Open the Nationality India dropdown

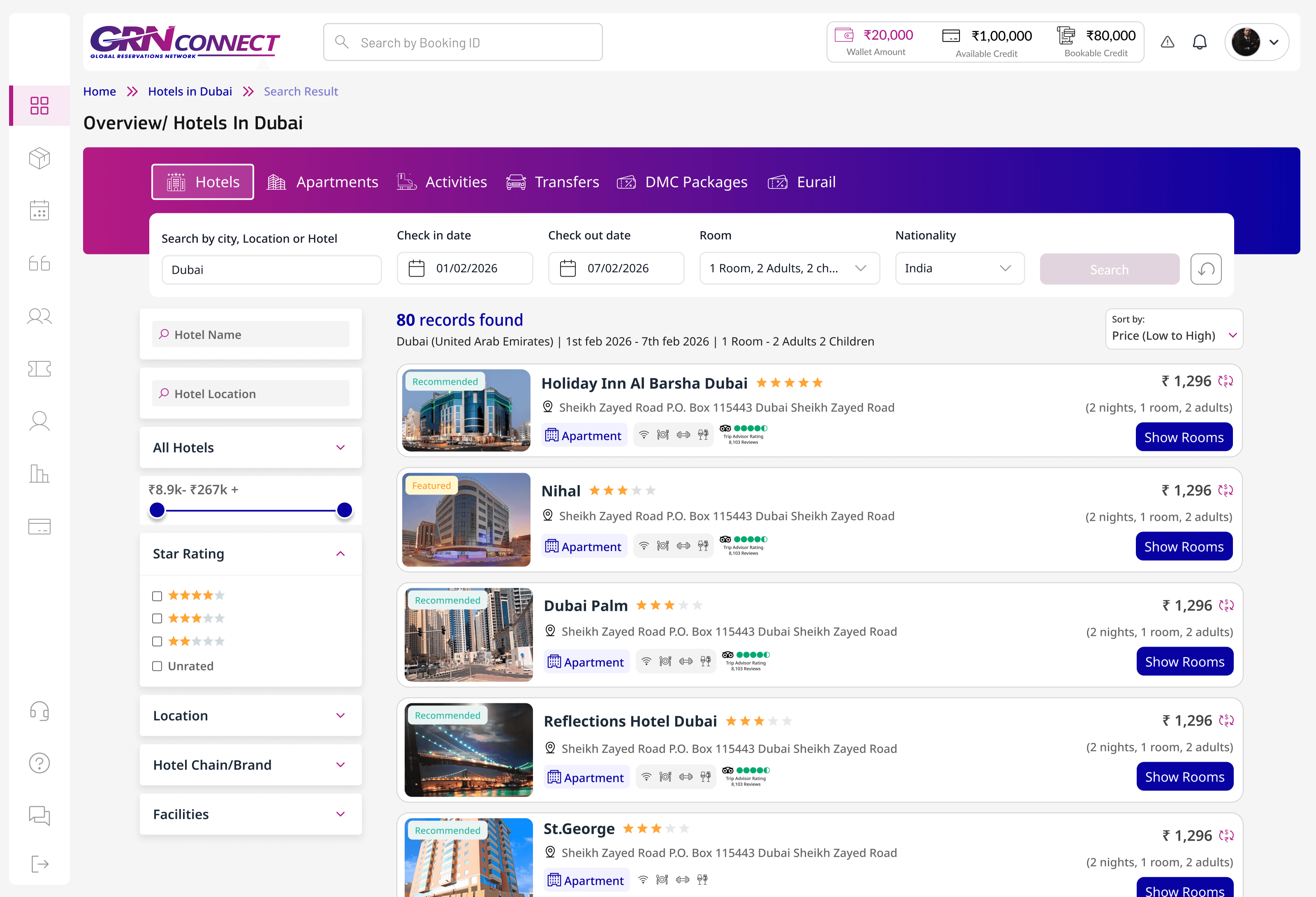[x=959, y=268]
